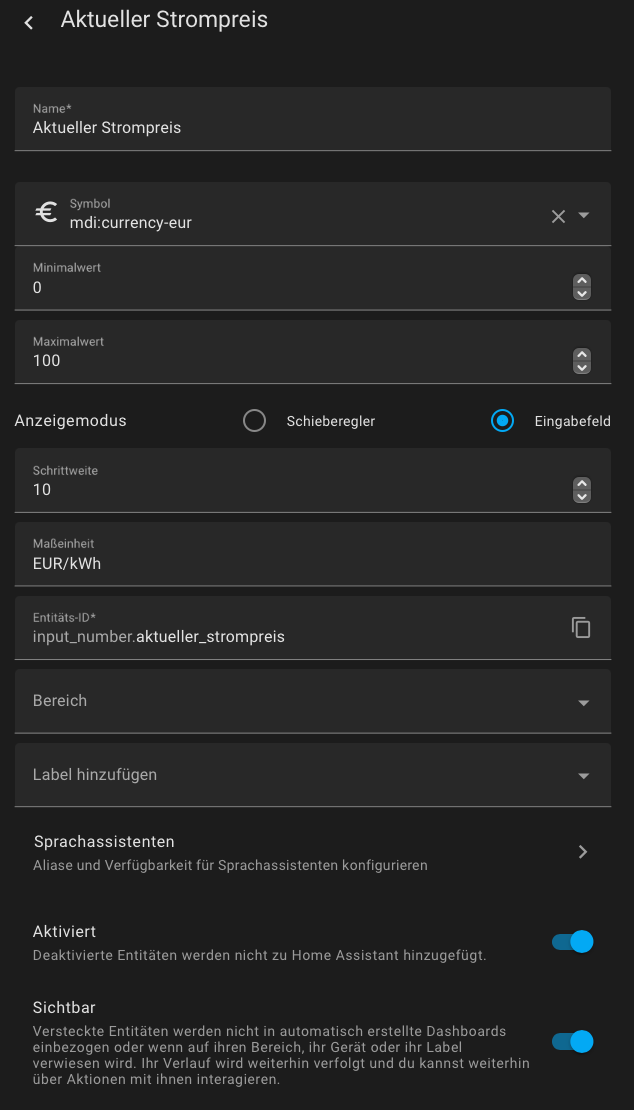Clear the mdi:currency-eur symbol selection
634x1110 pixels.
click(x=558, y=217)
